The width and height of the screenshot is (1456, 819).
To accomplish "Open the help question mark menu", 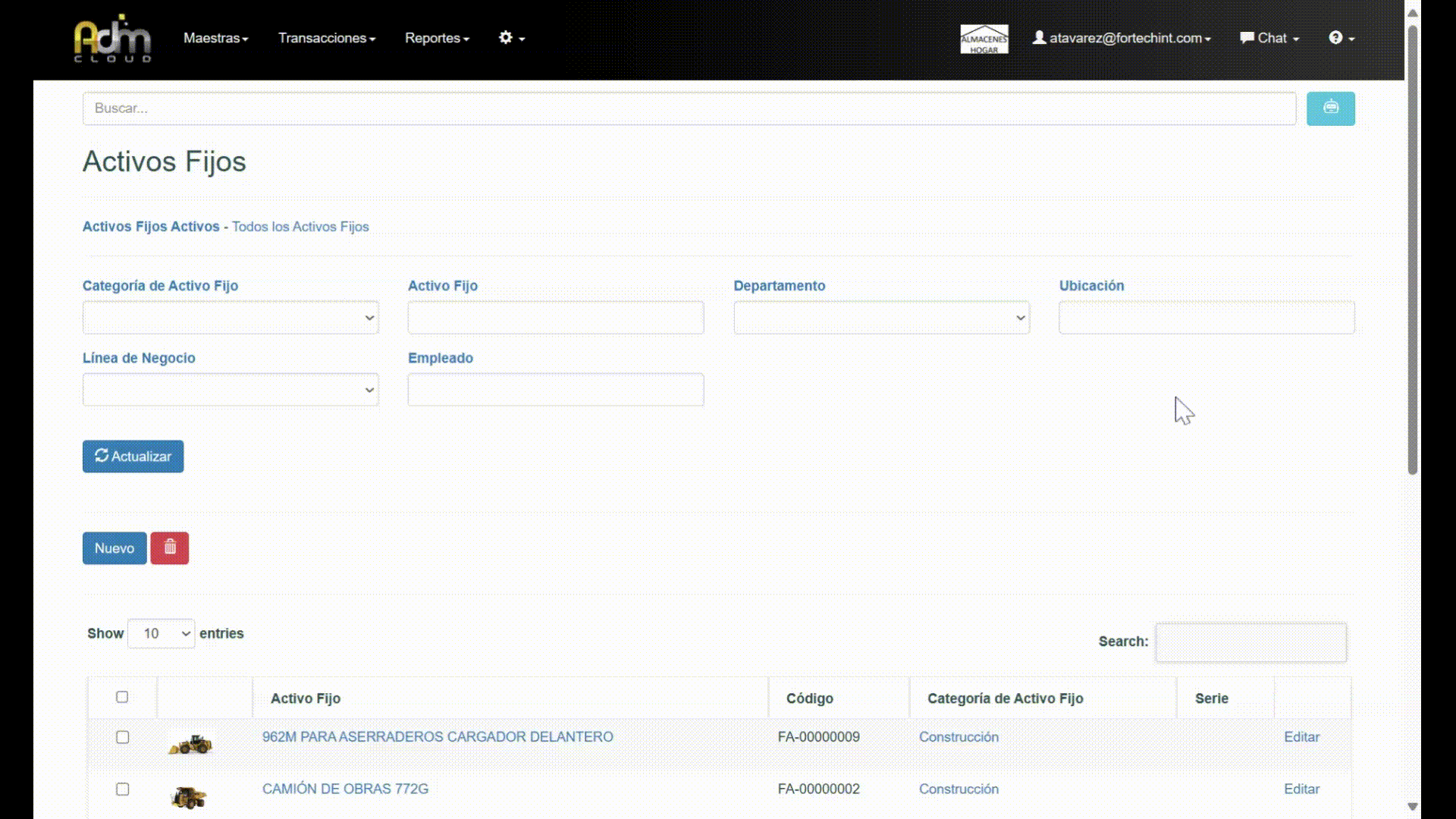I will point(1341,38).
